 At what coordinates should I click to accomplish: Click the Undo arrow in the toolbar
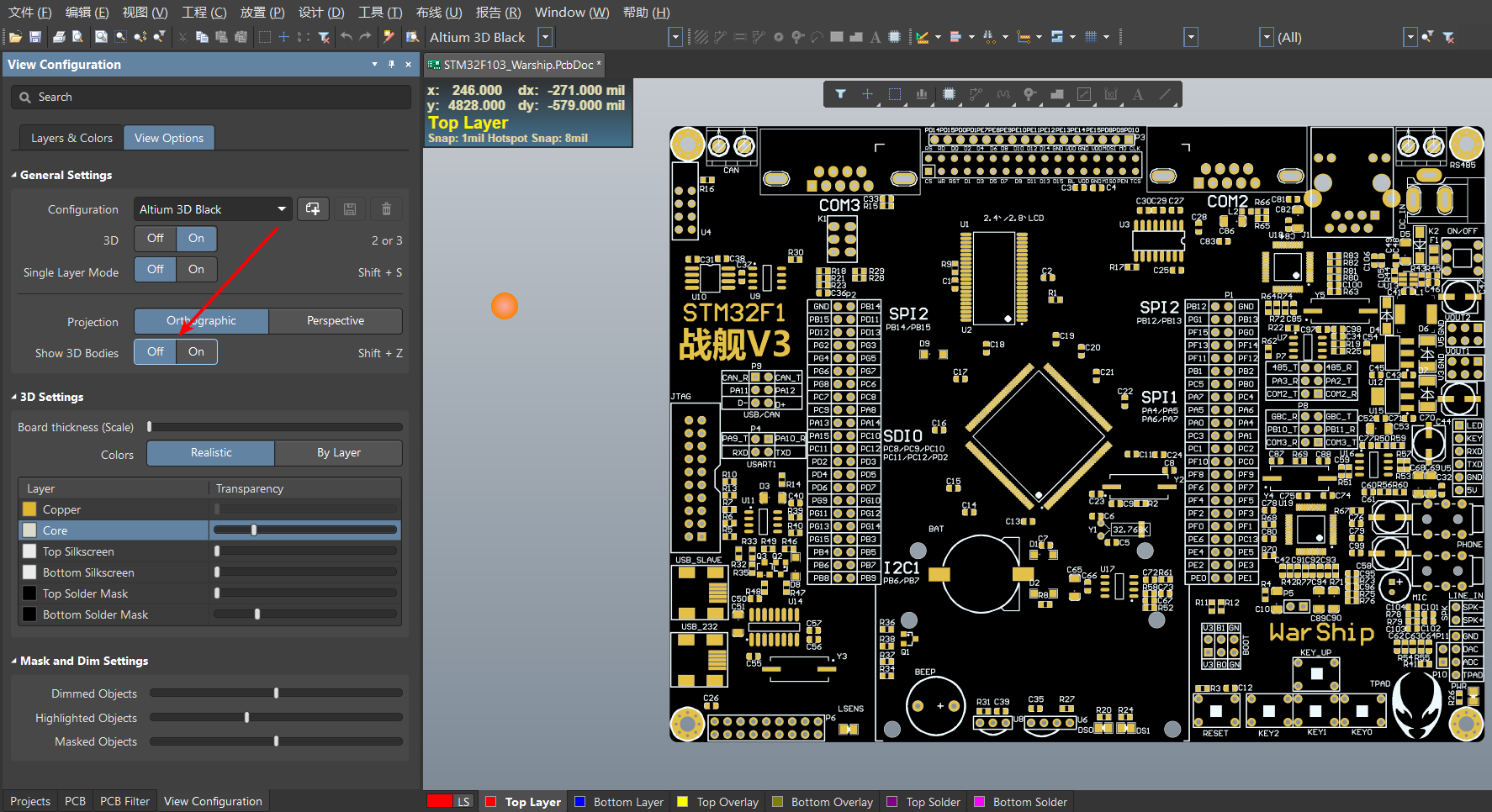point(347,37)
